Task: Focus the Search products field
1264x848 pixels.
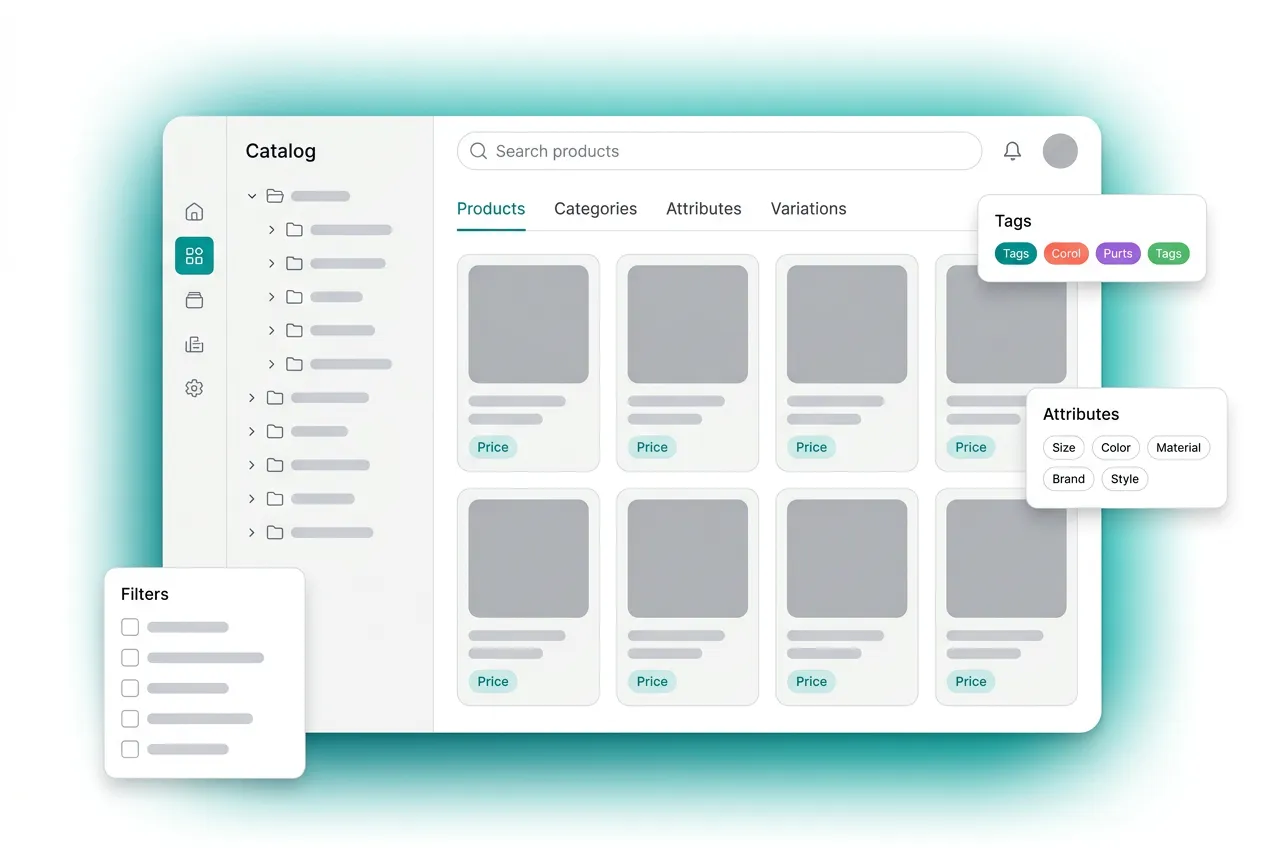Action: click(719, 151)
